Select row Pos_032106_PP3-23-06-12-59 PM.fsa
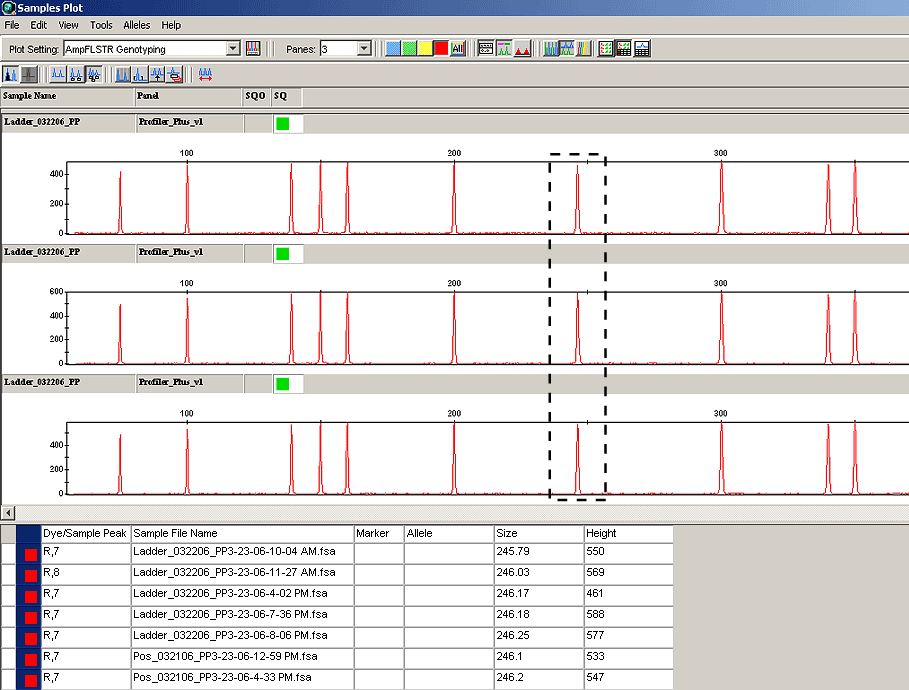The width and height of the screenshot is (909, 690). (x=337, y=657)
